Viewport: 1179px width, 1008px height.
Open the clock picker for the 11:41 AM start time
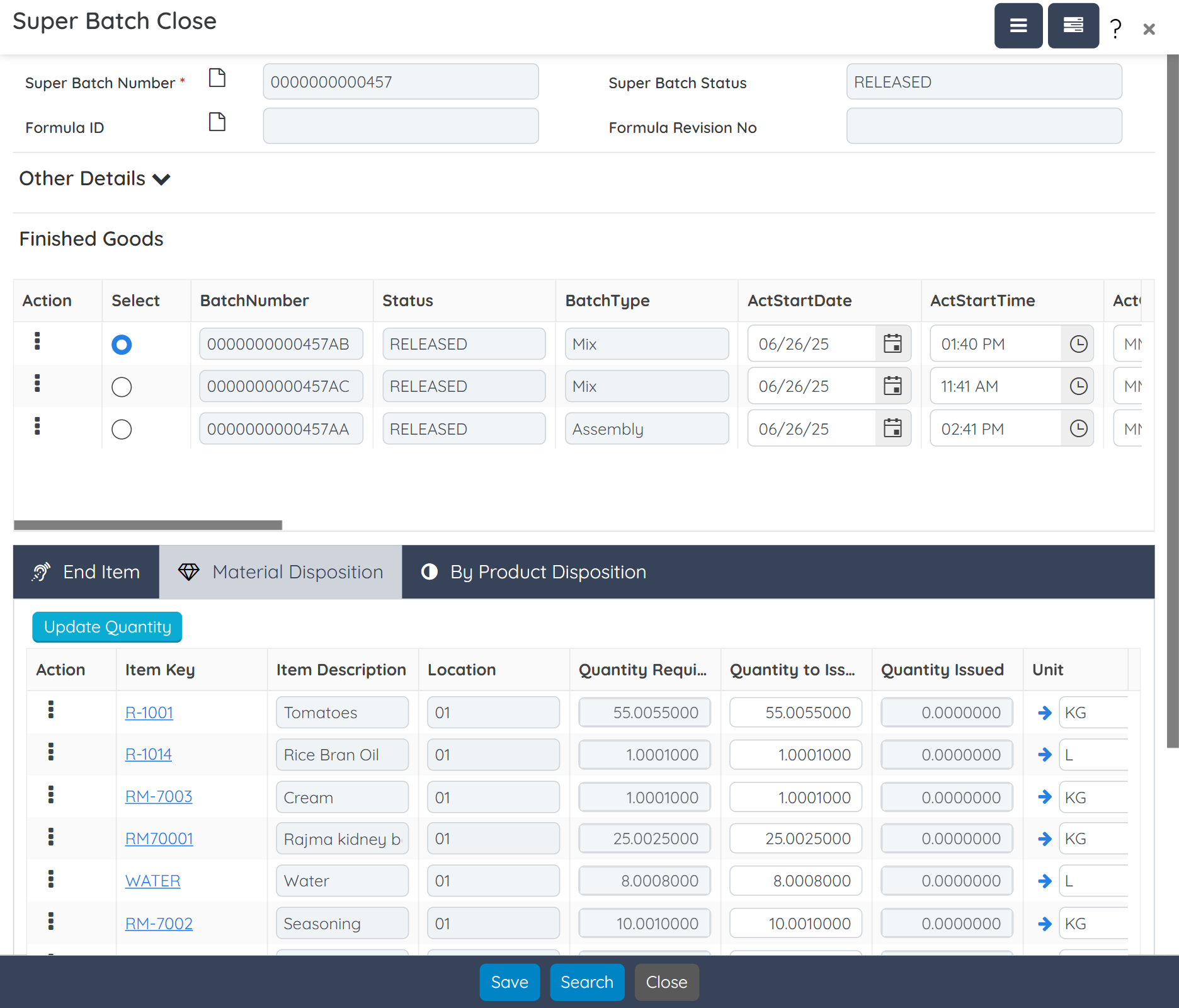(x=1078, y=386)
